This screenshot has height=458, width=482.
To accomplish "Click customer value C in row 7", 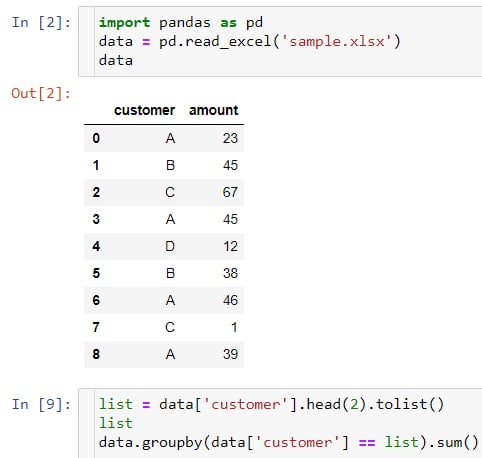I will [170, 327].
